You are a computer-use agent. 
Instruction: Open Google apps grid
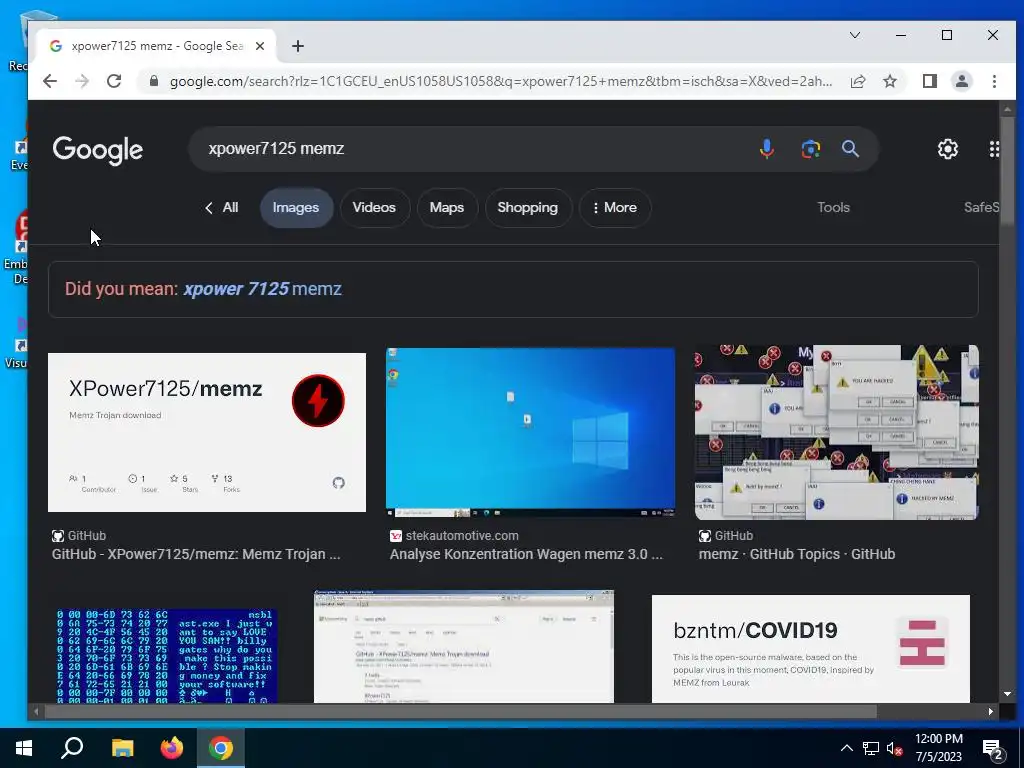pos(994,149)
